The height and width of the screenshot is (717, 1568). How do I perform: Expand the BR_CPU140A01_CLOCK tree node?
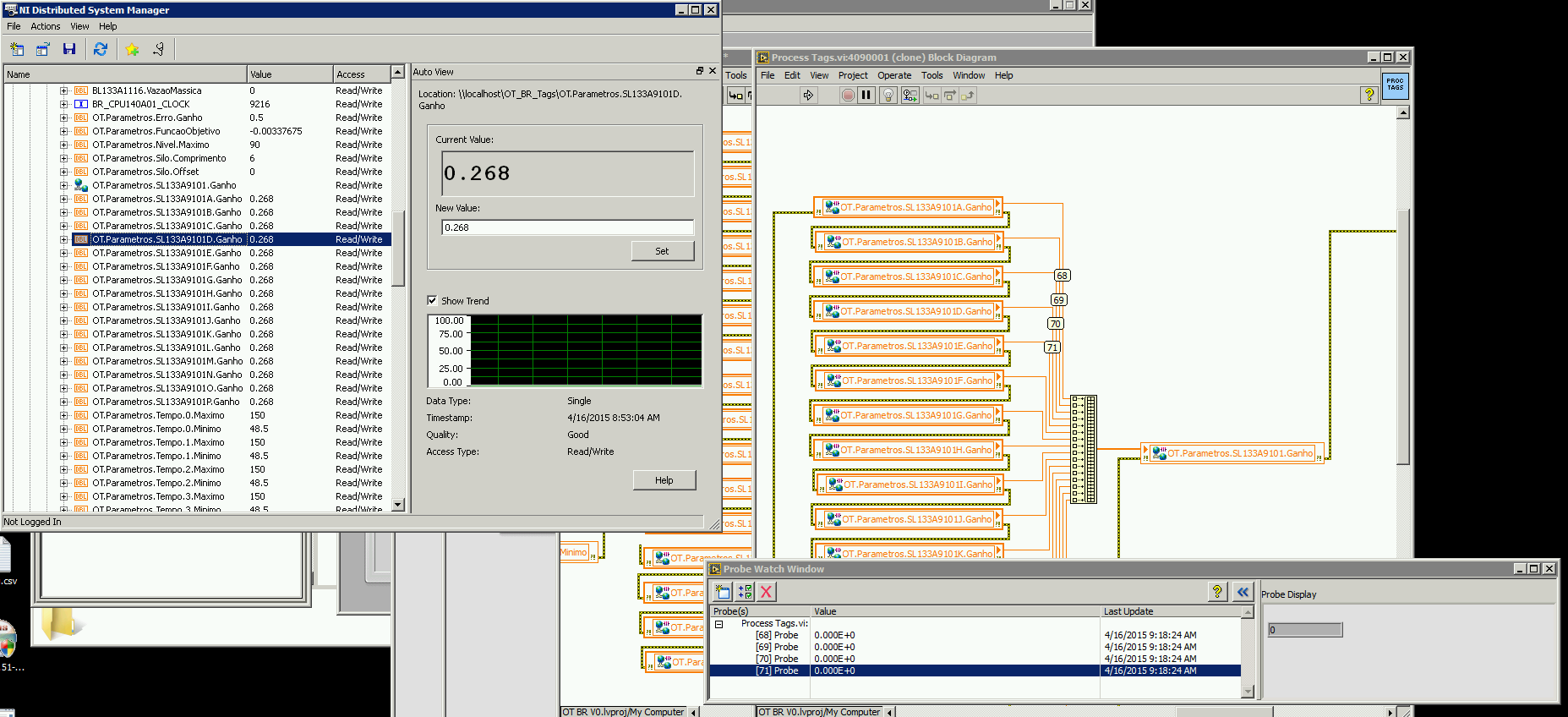click(x=63, y=104)
